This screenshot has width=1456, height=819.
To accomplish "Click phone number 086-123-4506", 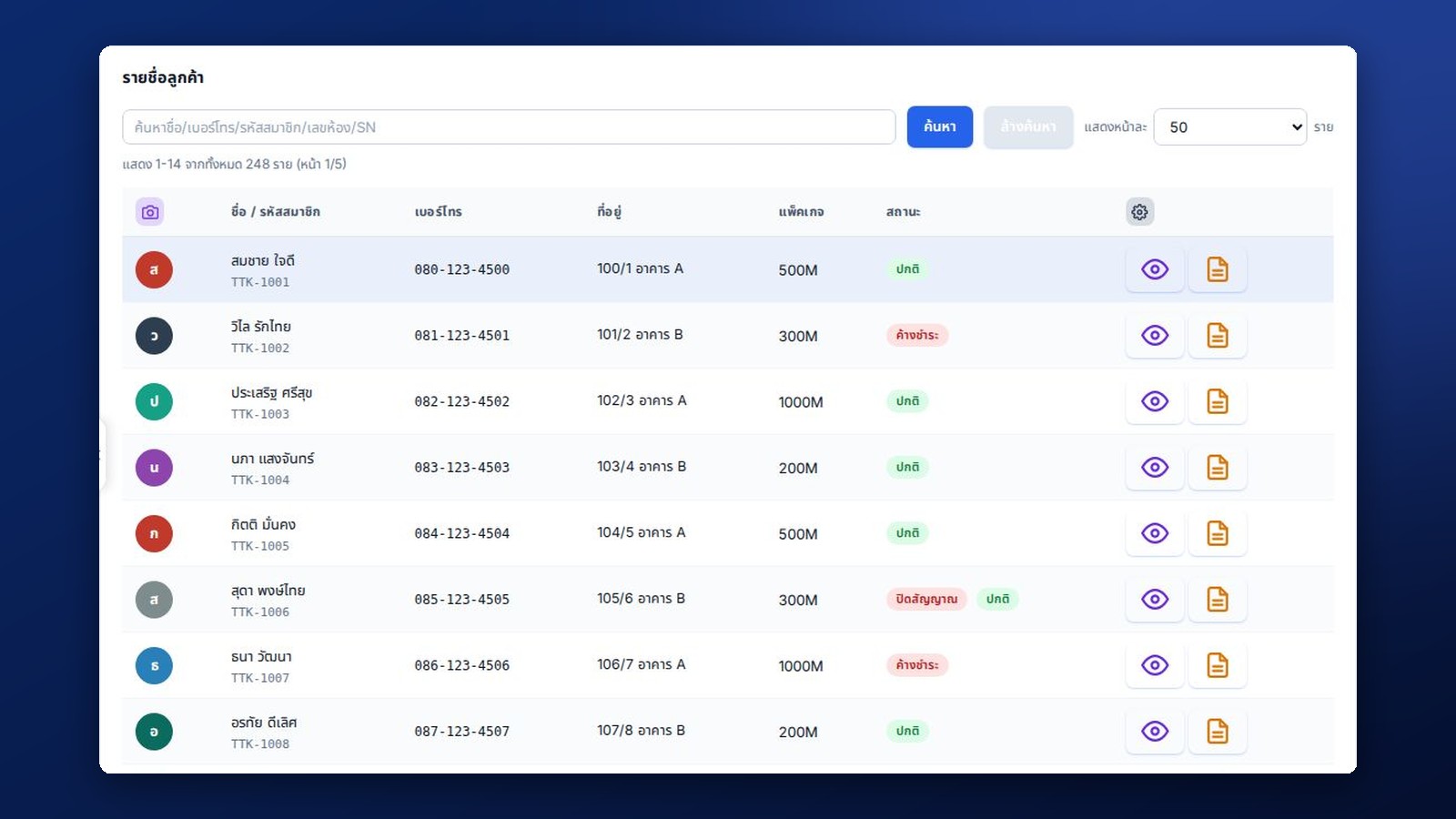I will (x=462, y=665).
